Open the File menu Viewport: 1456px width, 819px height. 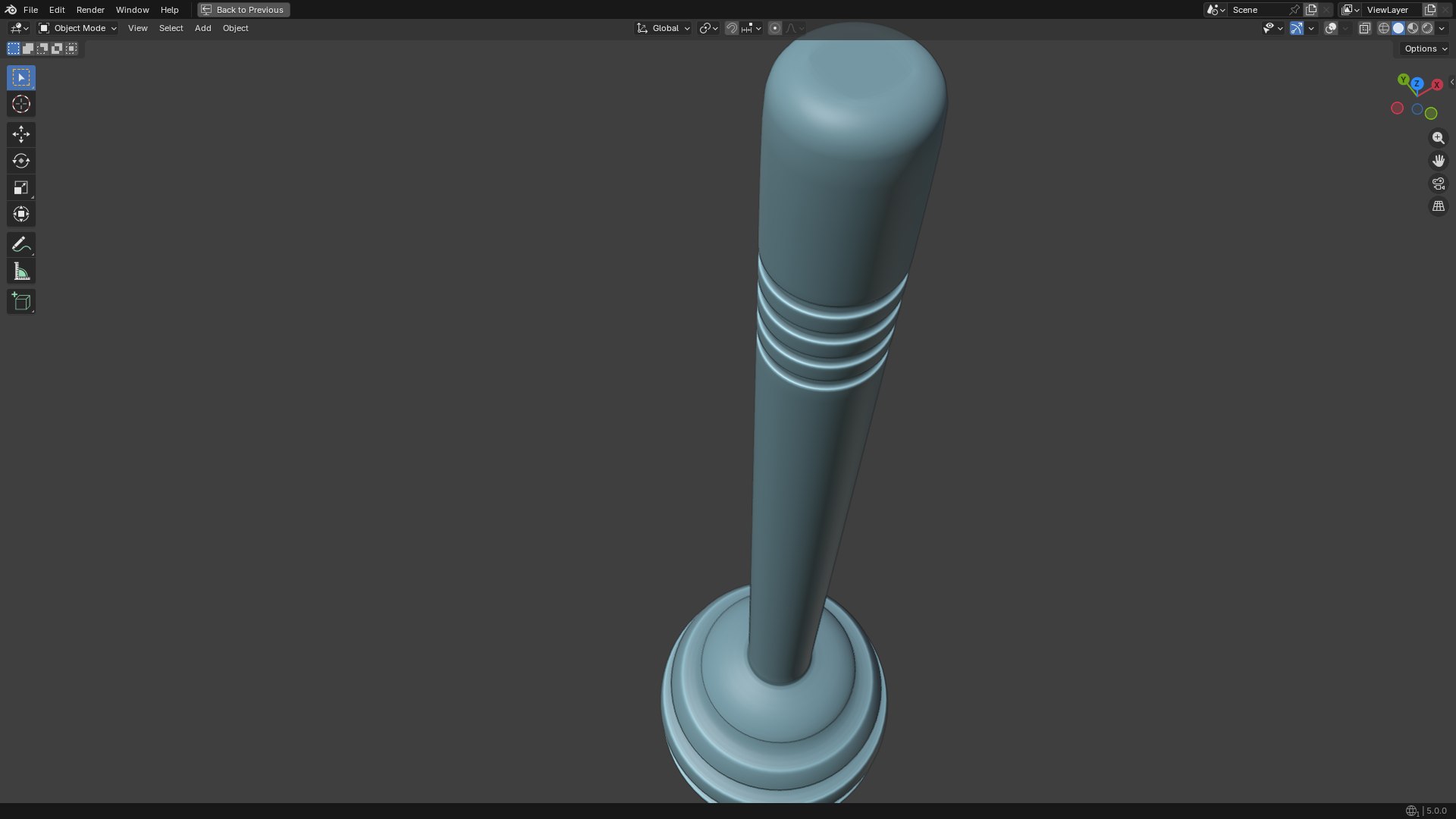click(30, 10)
